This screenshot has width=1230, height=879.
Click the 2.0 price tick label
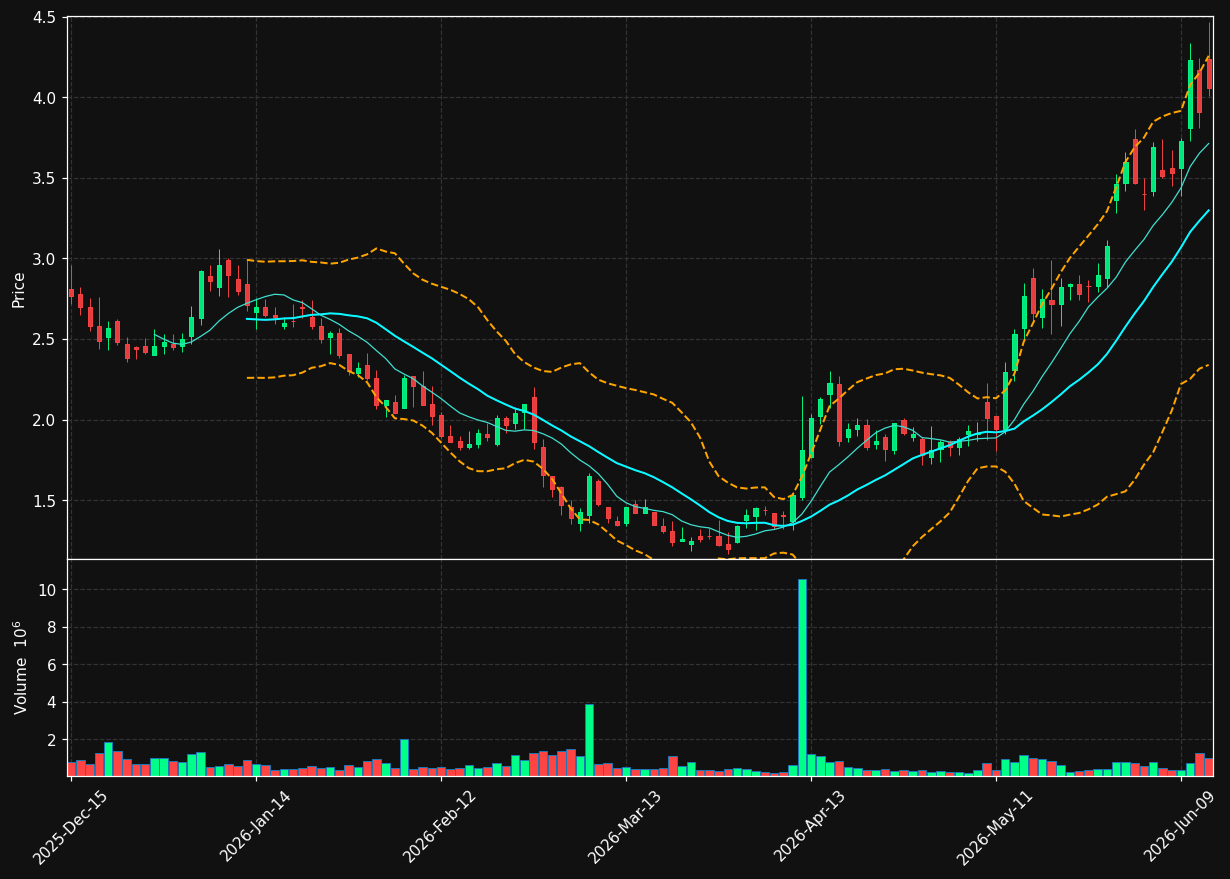coord(46,420)
